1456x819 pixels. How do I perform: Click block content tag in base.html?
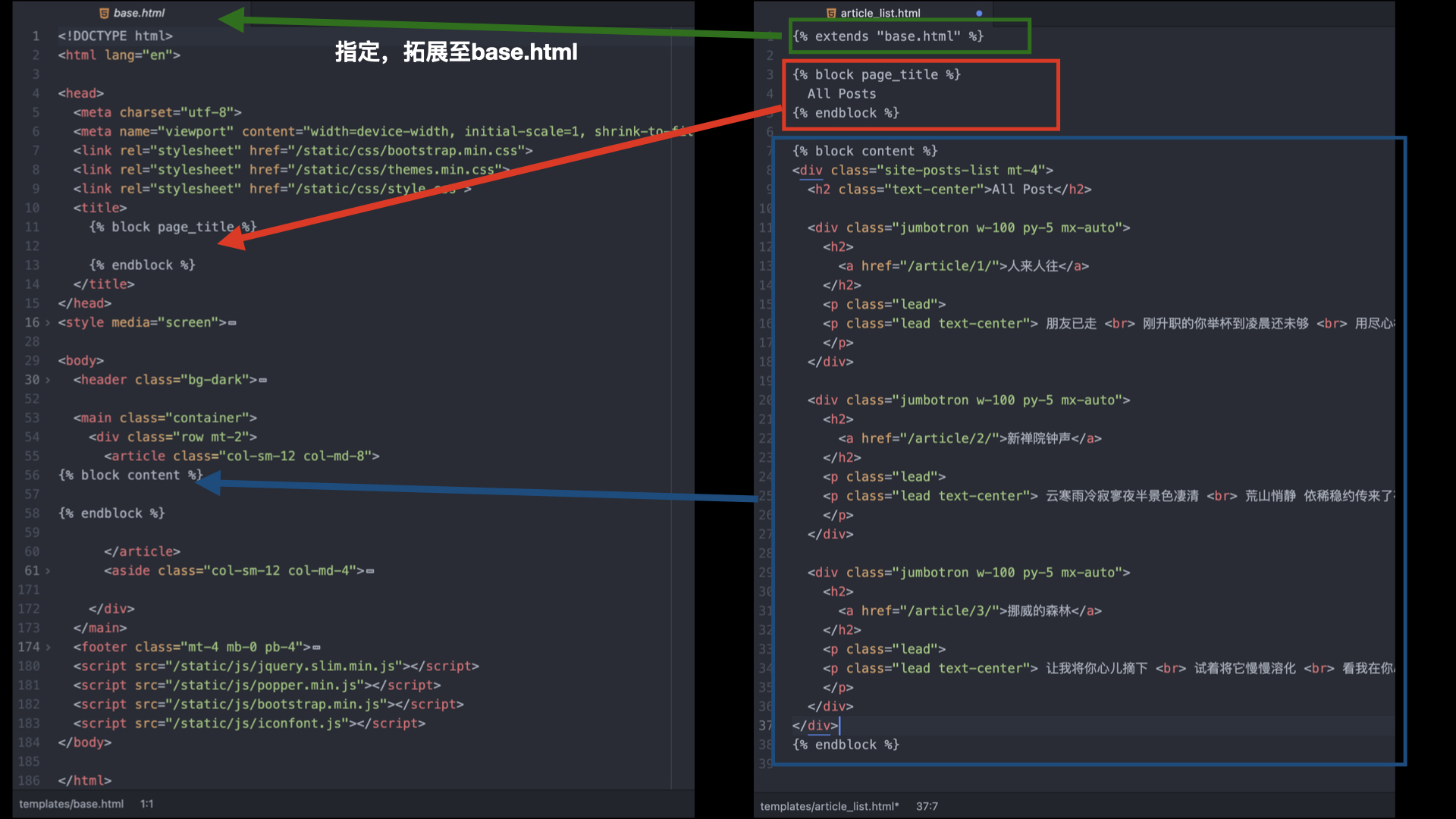tap(130, 475)
